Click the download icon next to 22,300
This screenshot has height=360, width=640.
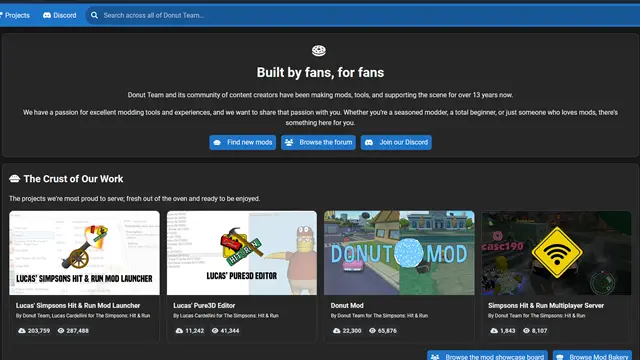(336, 331)
